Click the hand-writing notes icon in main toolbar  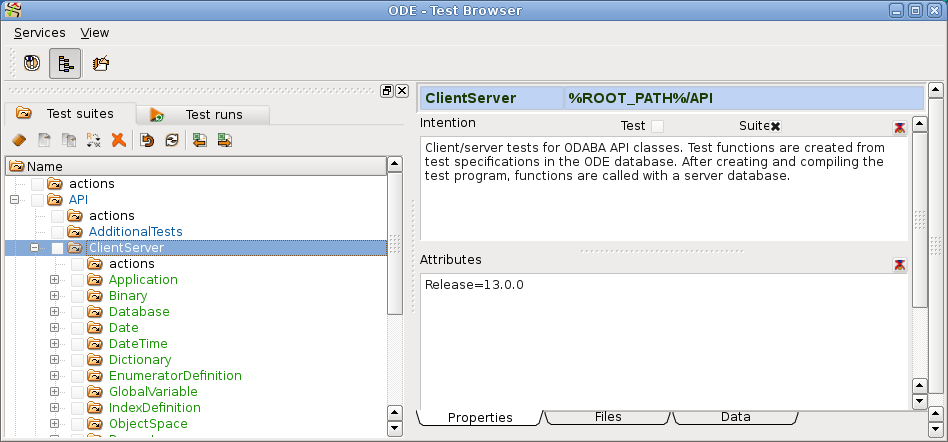(100, 63)
